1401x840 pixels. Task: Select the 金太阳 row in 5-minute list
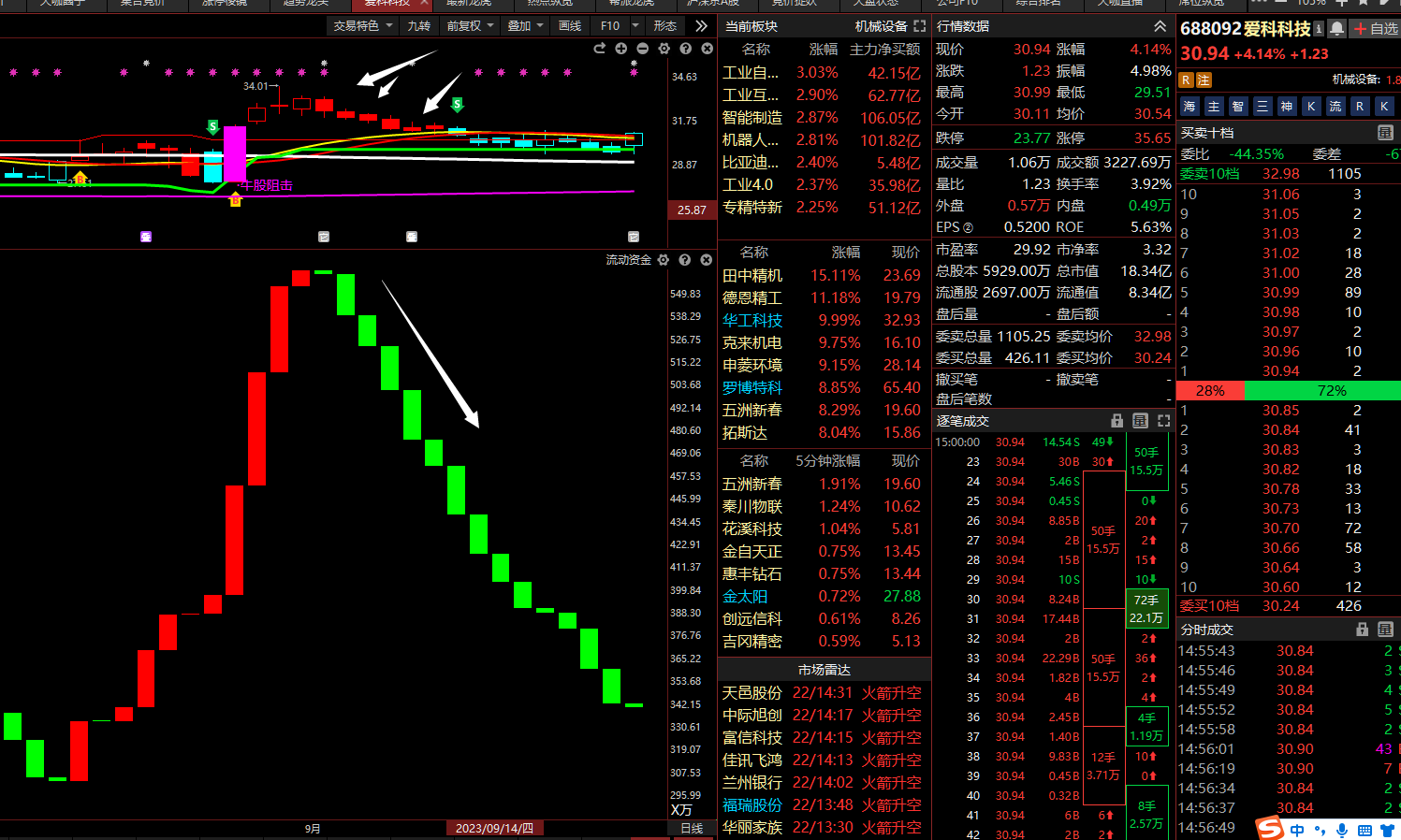pos(824,597)
